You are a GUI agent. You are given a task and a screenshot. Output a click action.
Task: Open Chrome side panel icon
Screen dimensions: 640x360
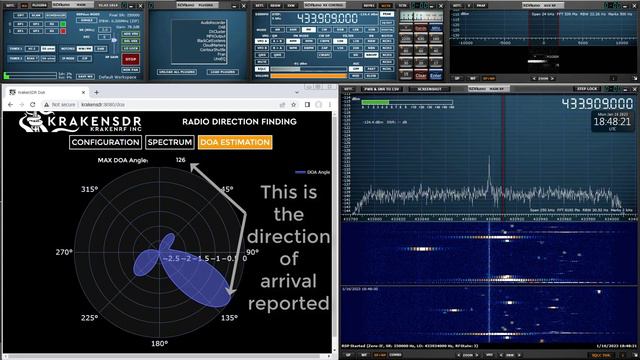(x=307, y=105)
